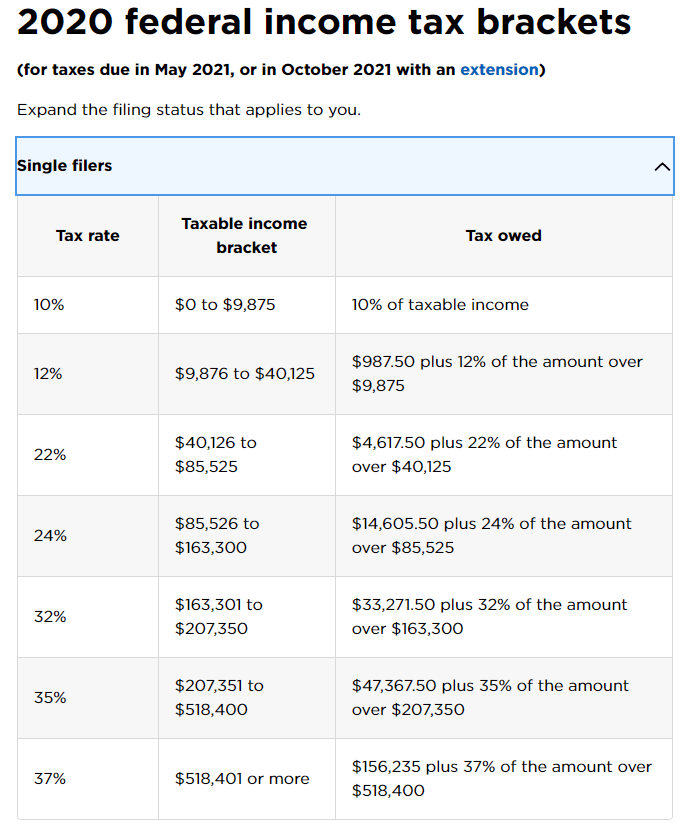This screenshot has width=687, height=829.
Task: Click the Taxable income bracket column header
Action: point(245,235)
